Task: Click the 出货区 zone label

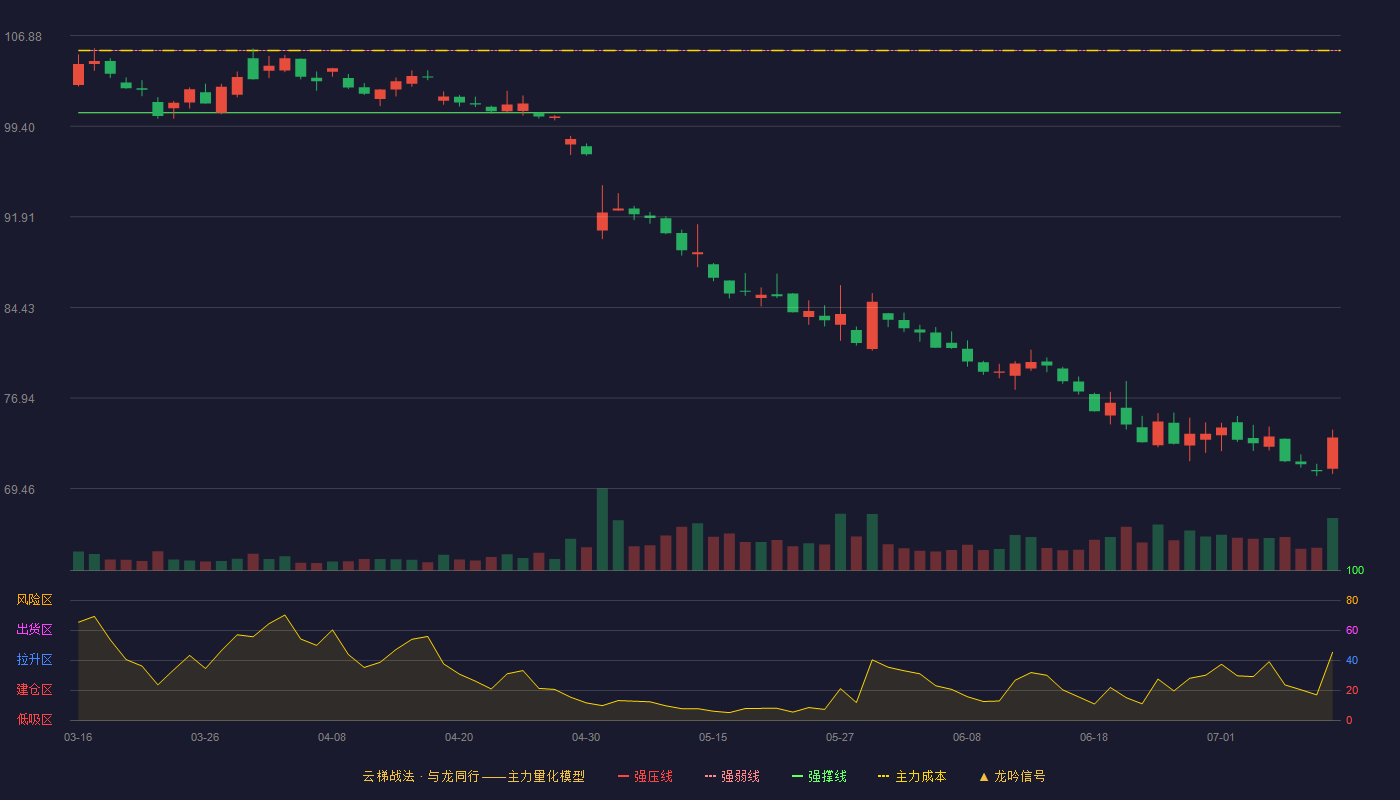Action: pos(34,630)
